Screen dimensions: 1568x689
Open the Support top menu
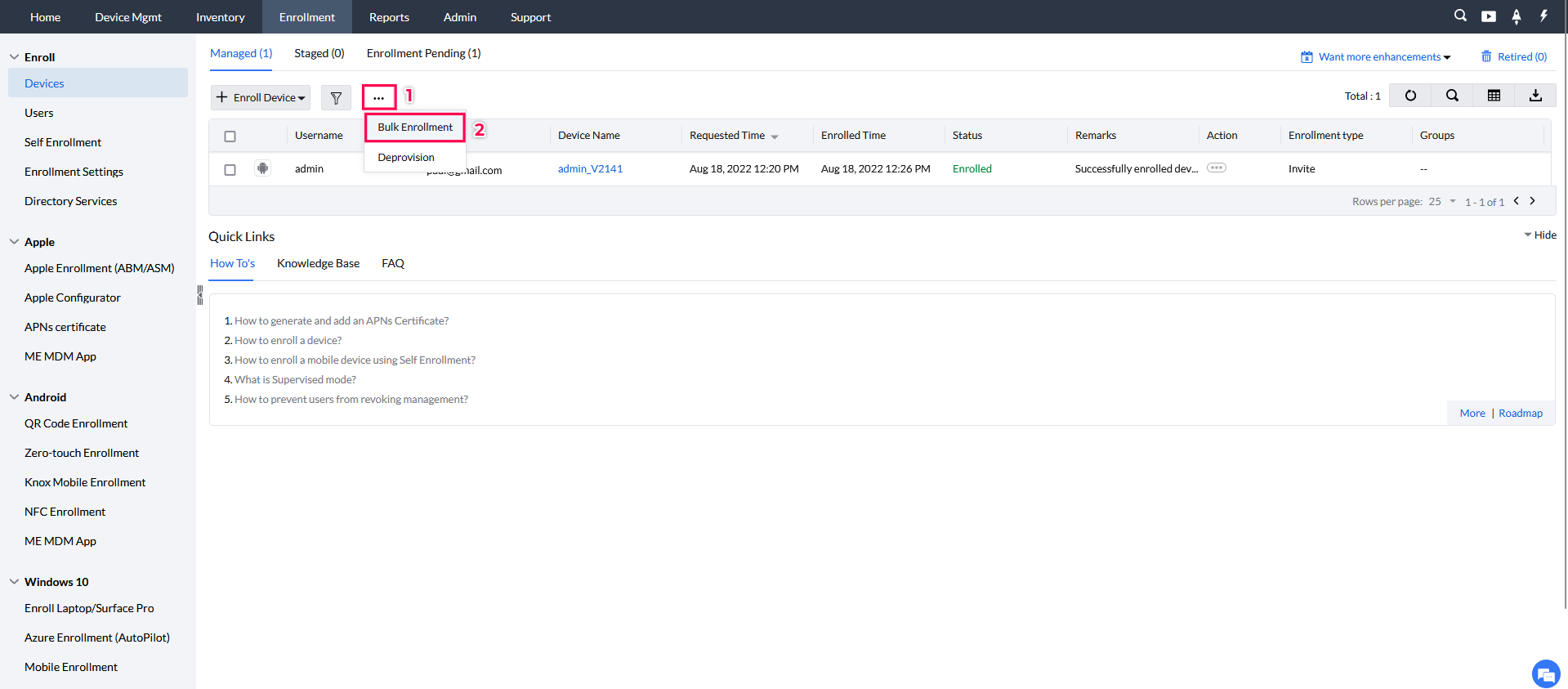531,16
